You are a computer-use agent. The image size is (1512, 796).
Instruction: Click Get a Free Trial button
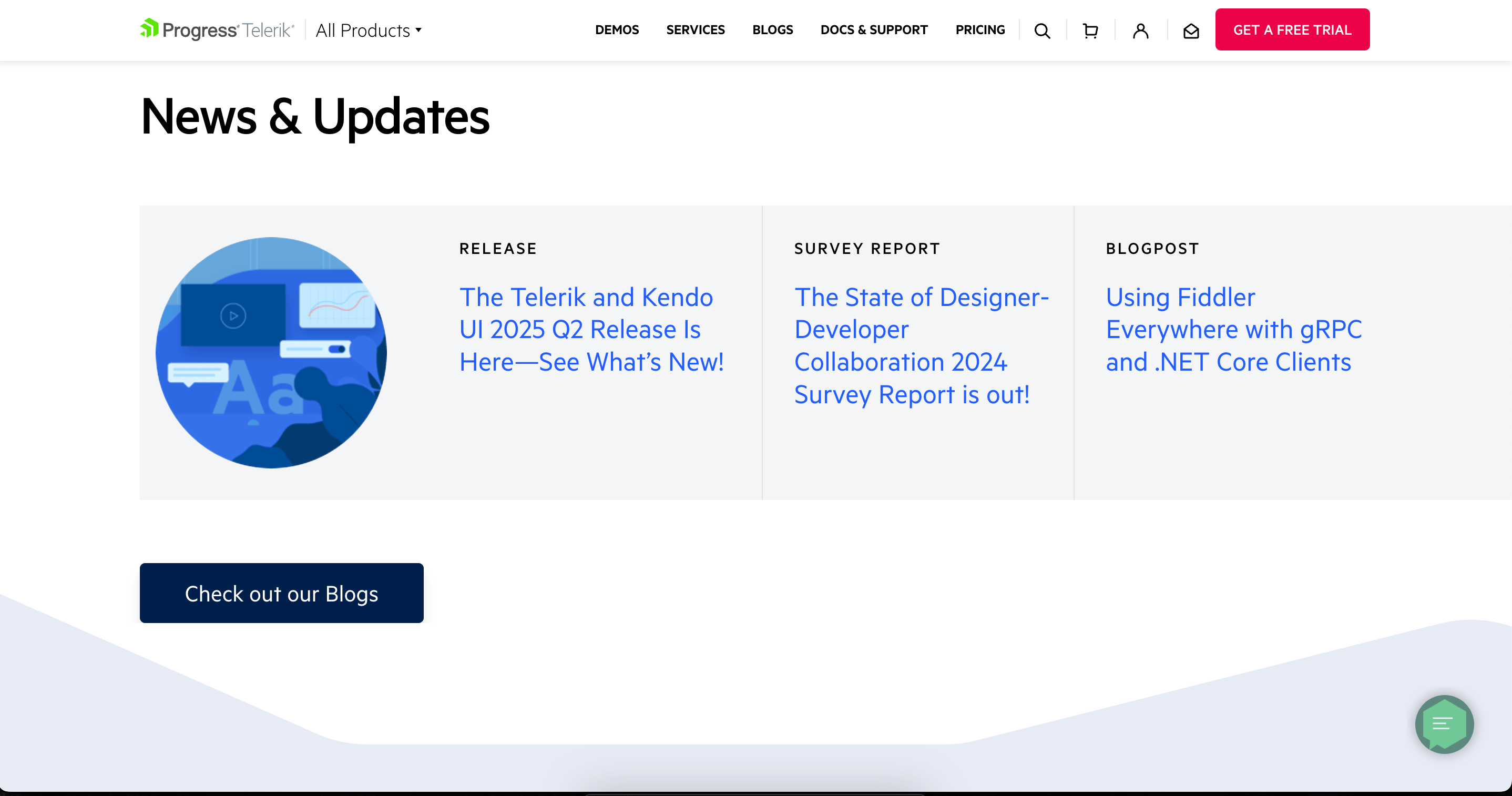[x=1292, y=29]
